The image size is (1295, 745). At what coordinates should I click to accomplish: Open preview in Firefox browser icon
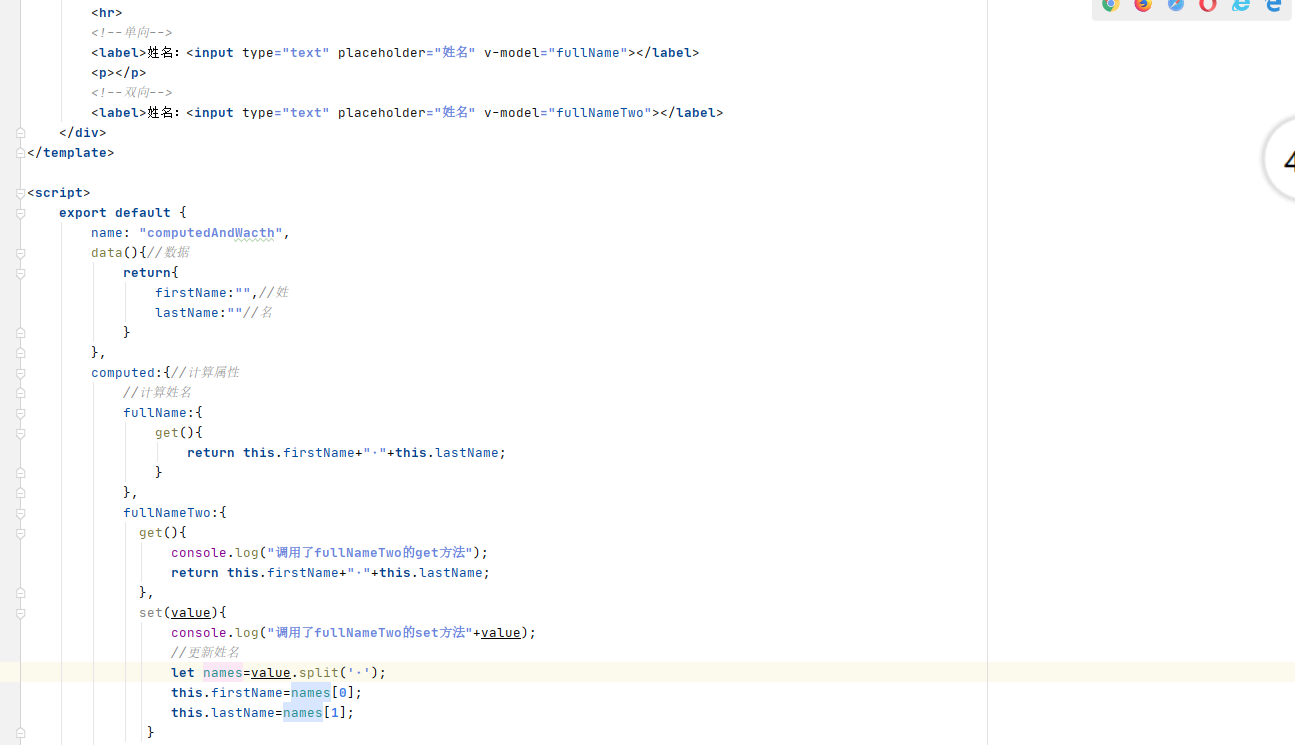pyautogui.click(x=1143, y=4)
